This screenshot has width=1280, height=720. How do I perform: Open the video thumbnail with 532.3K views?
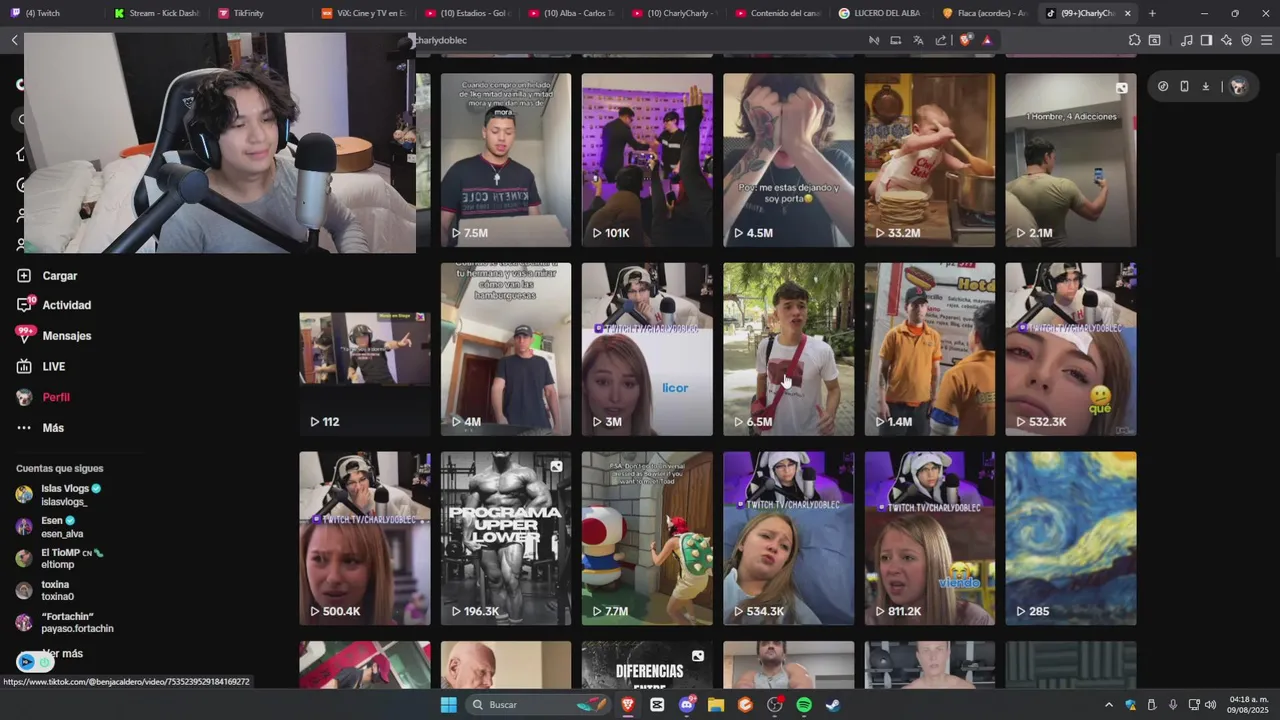[1071, 350]
